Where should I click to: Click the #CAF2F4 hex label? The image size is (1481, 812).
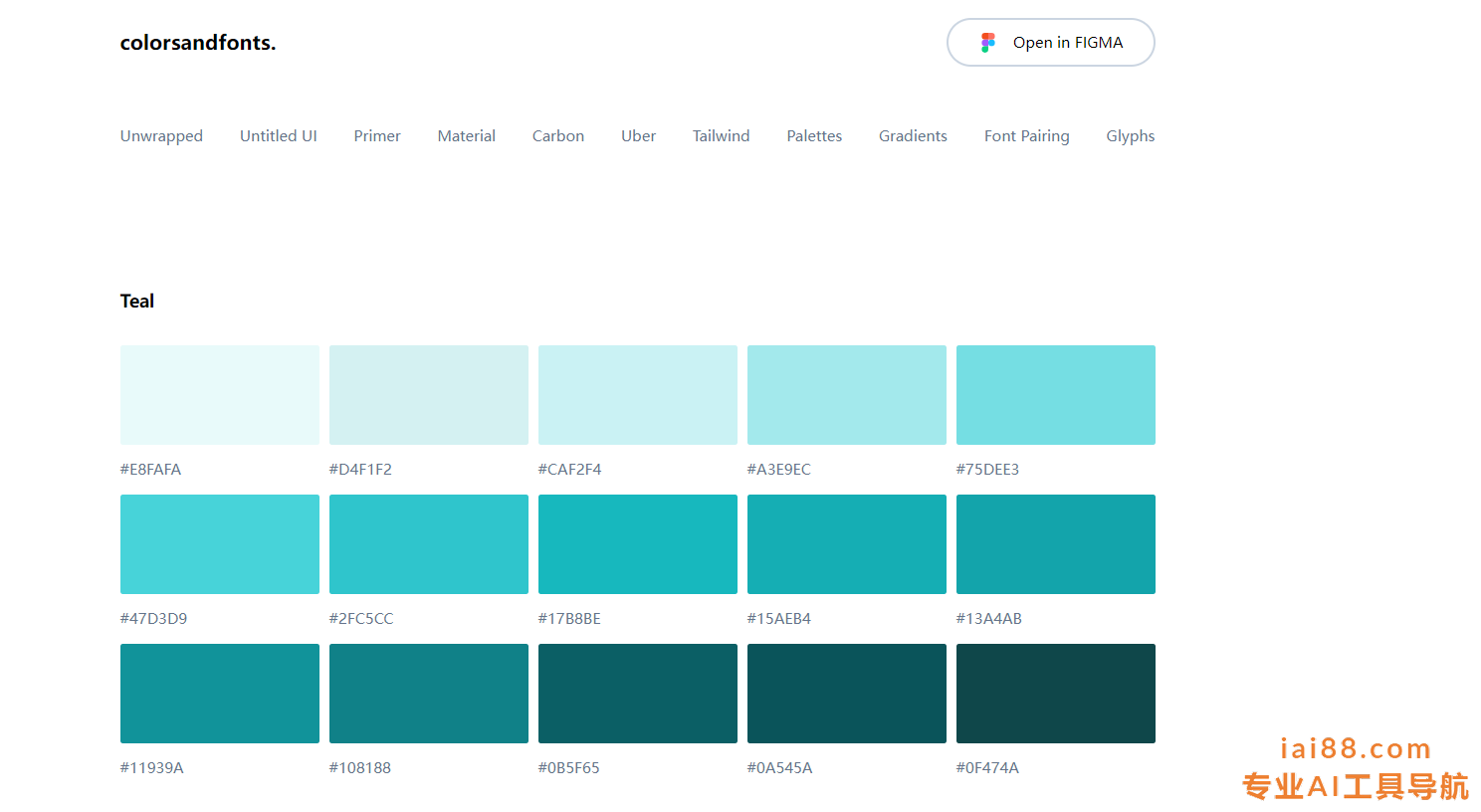click(570, 470)
